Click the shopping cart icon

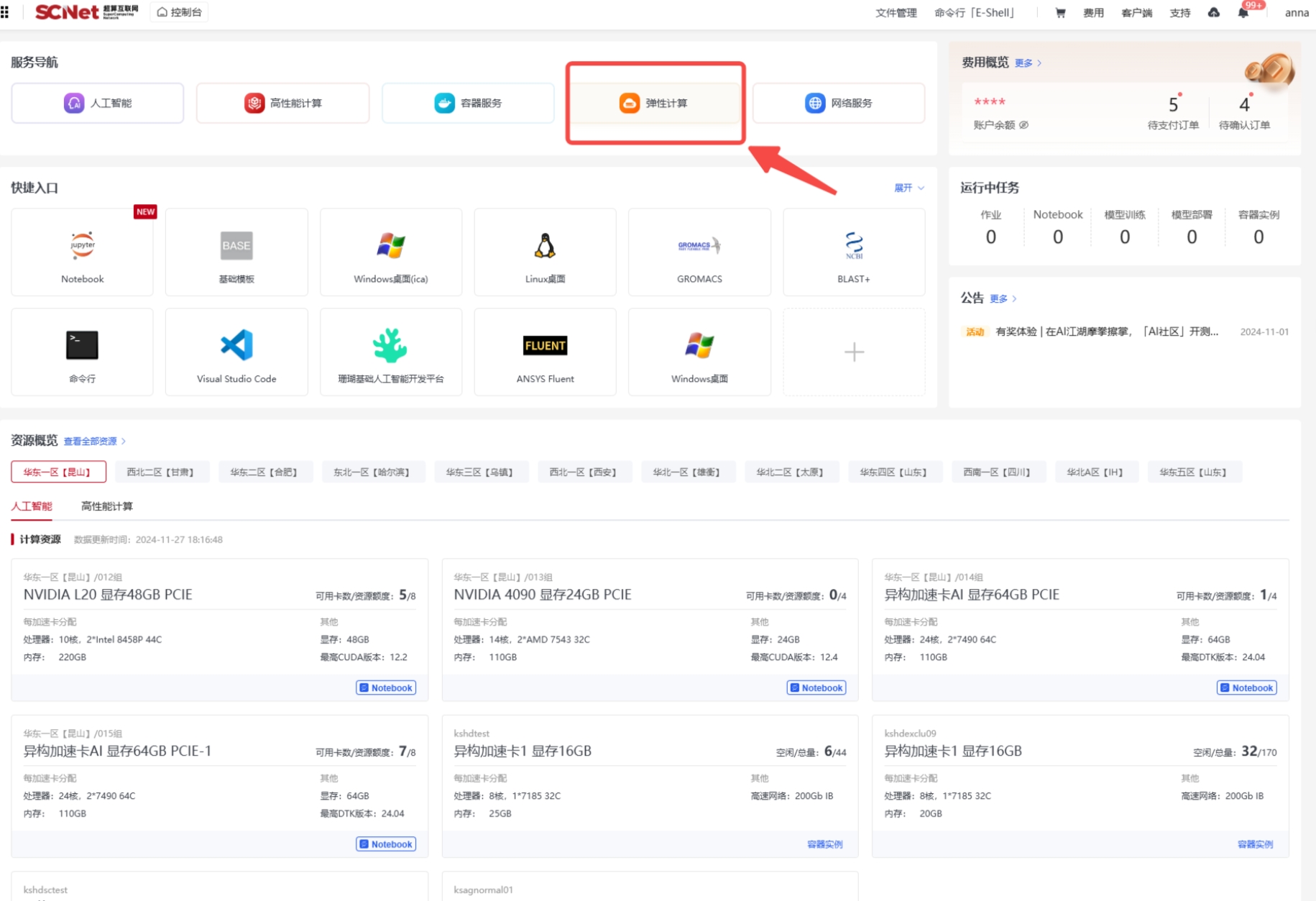pos(1060,13)
